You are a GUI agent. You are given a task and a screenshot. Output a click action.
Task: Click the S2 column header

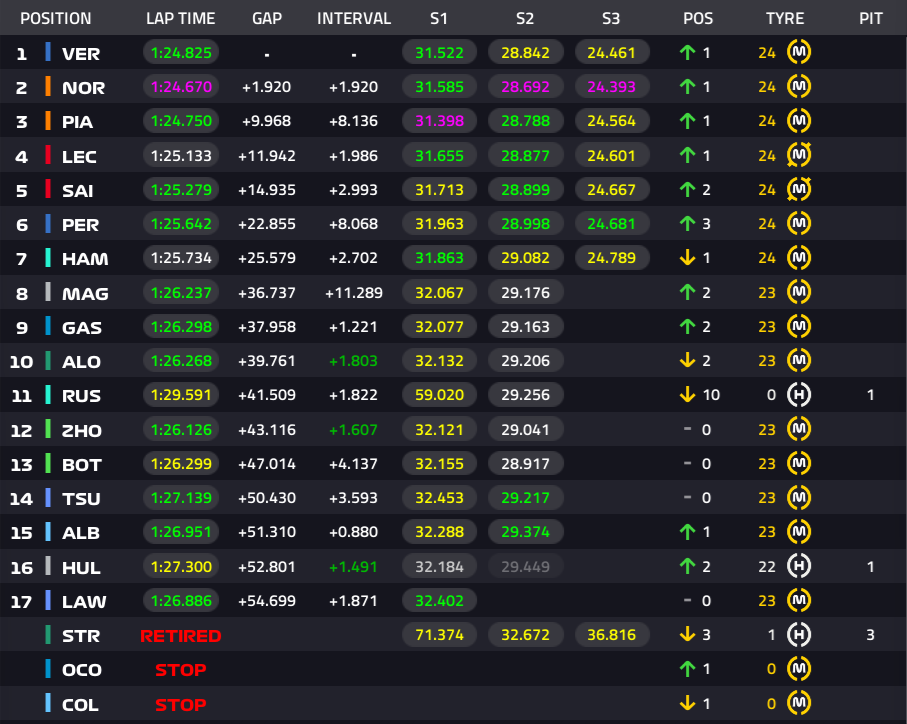525,19
